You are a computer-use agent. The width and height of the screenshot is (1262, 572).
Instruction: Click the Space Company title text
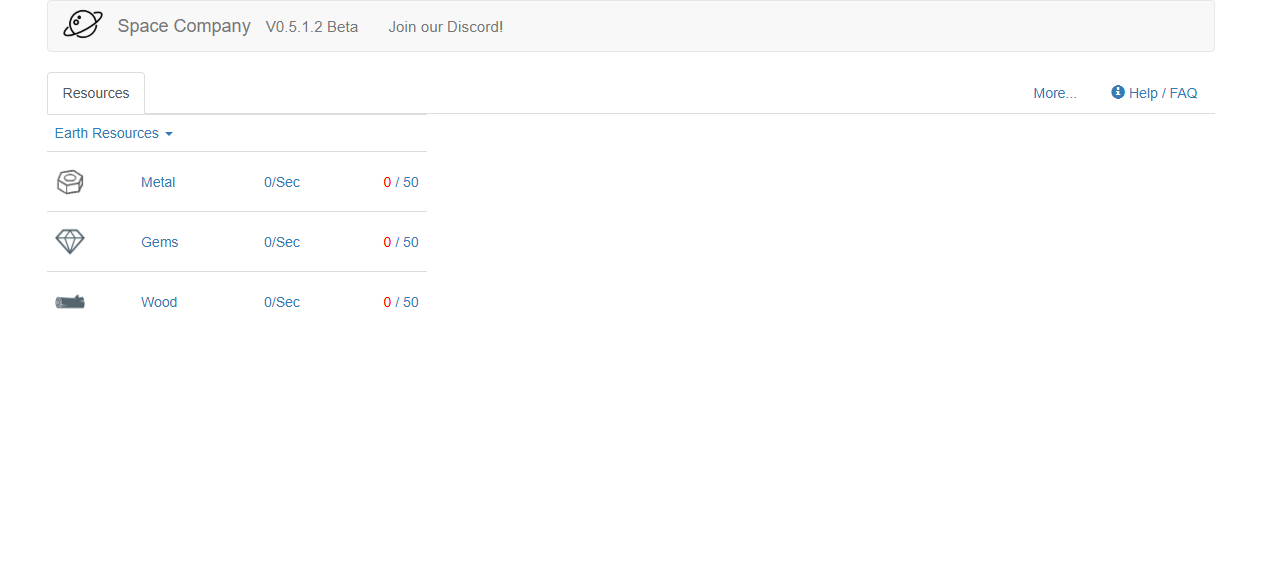point(184,26)
